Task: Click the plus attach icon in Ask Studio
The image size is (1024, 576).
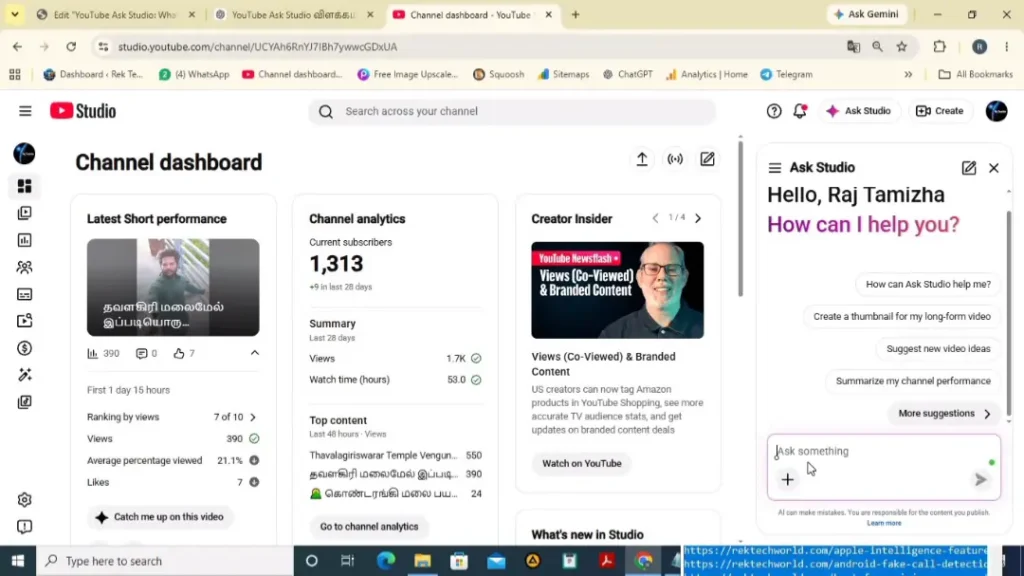Action: click(788, 480)
